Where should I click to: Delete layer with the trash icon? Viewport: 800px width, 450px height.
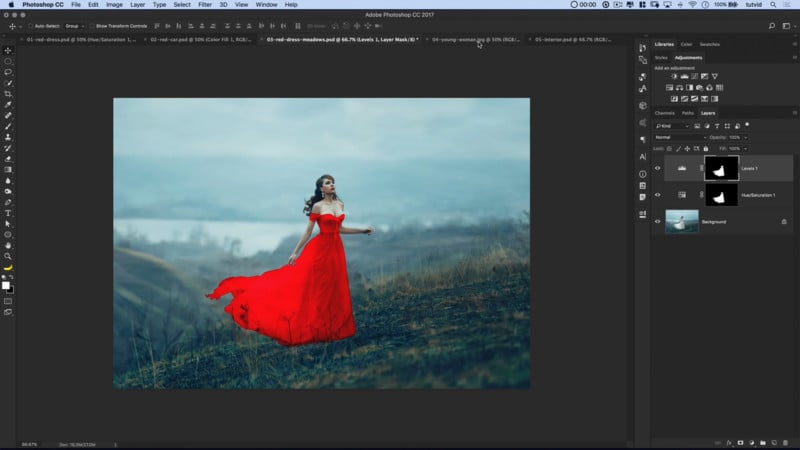click(785, 443)
